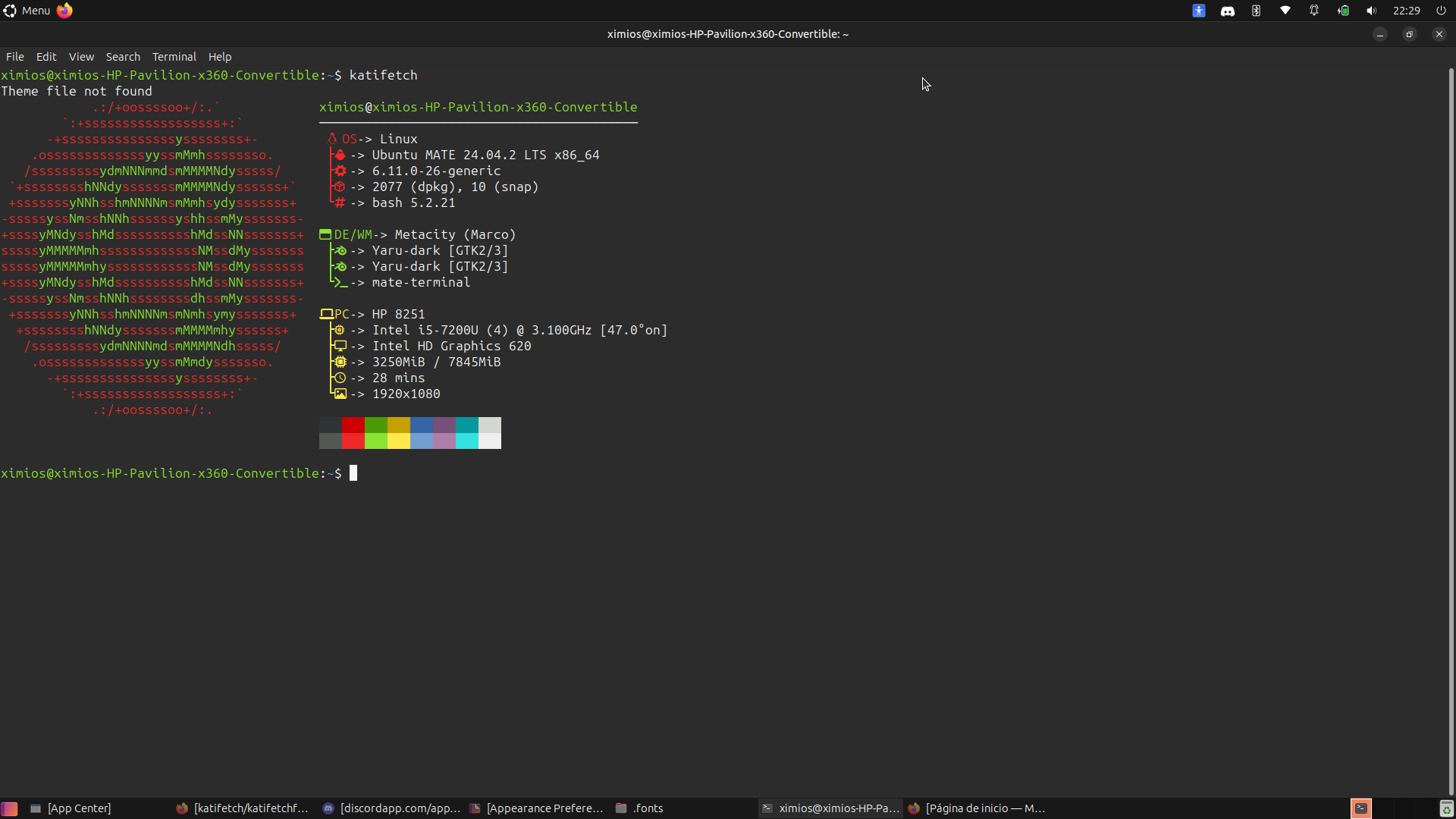Open the Terminal menu
This screenshot has width=1456, height=819.
point(174,57)
